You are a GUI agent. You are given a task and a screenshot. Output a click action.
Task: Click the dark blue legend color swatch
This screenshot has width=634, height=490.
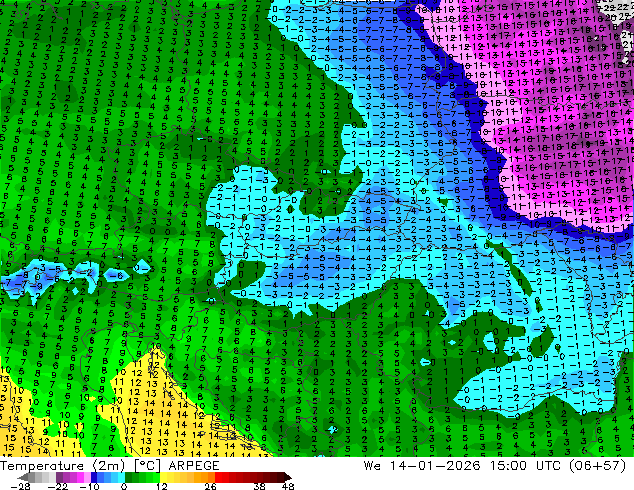coord(94,477)
